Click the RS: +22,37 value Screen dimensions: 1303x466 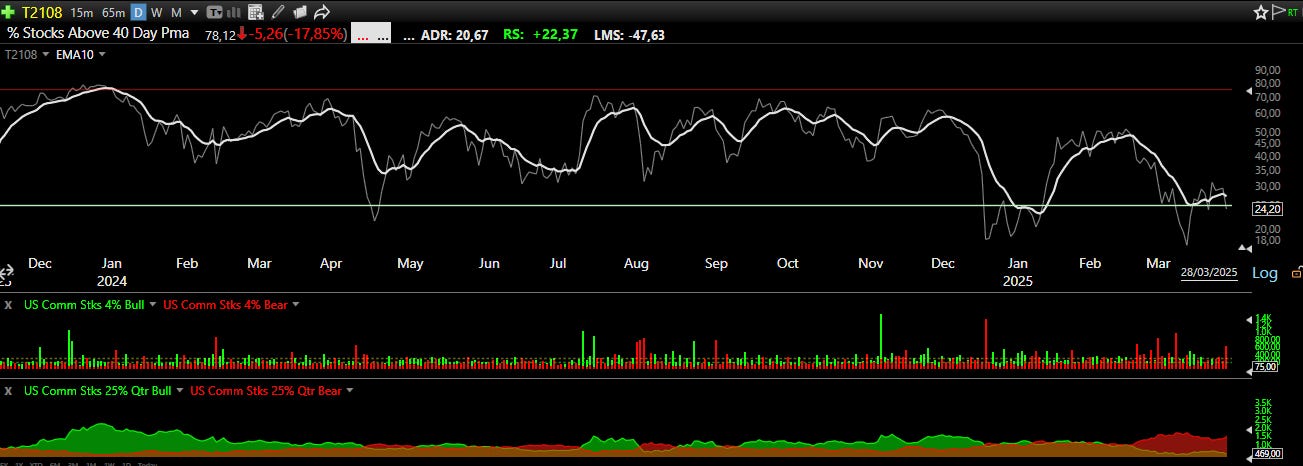pyautogui.click(x=540, y=34)
